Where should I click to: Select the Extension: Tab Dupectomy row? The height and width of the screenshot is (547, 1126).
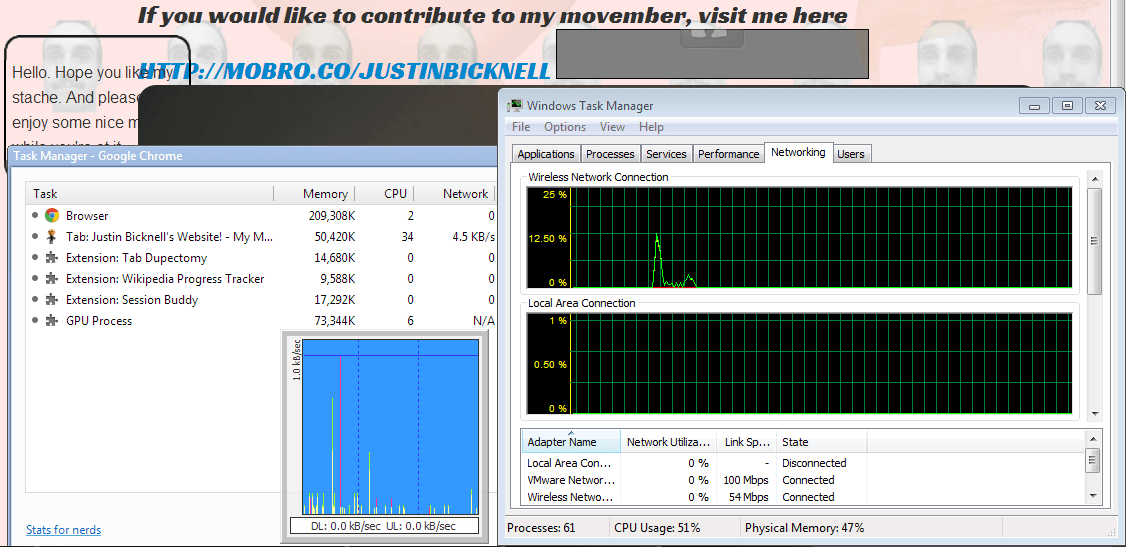click(x=261, y=258)
